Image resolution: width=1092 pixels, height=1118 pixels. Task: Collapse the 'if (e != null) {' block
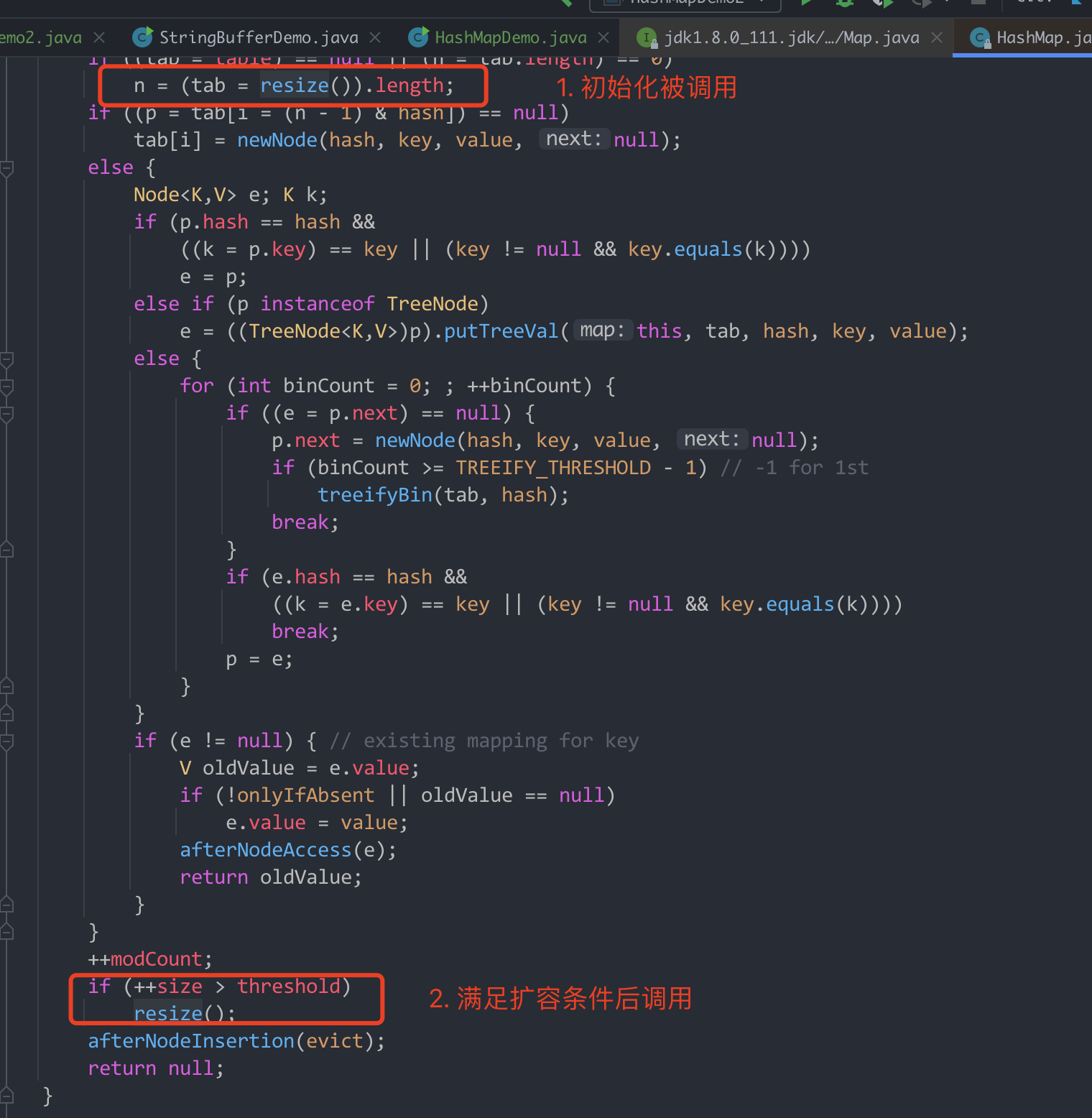tap(6, 742)
